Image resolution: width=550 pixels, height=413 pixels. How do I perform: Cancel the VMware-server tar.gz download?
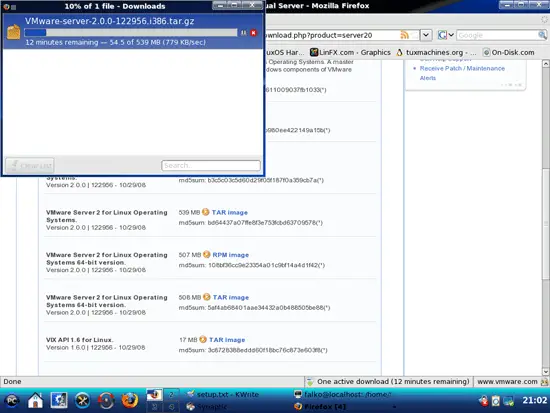(x=254, y=33)
